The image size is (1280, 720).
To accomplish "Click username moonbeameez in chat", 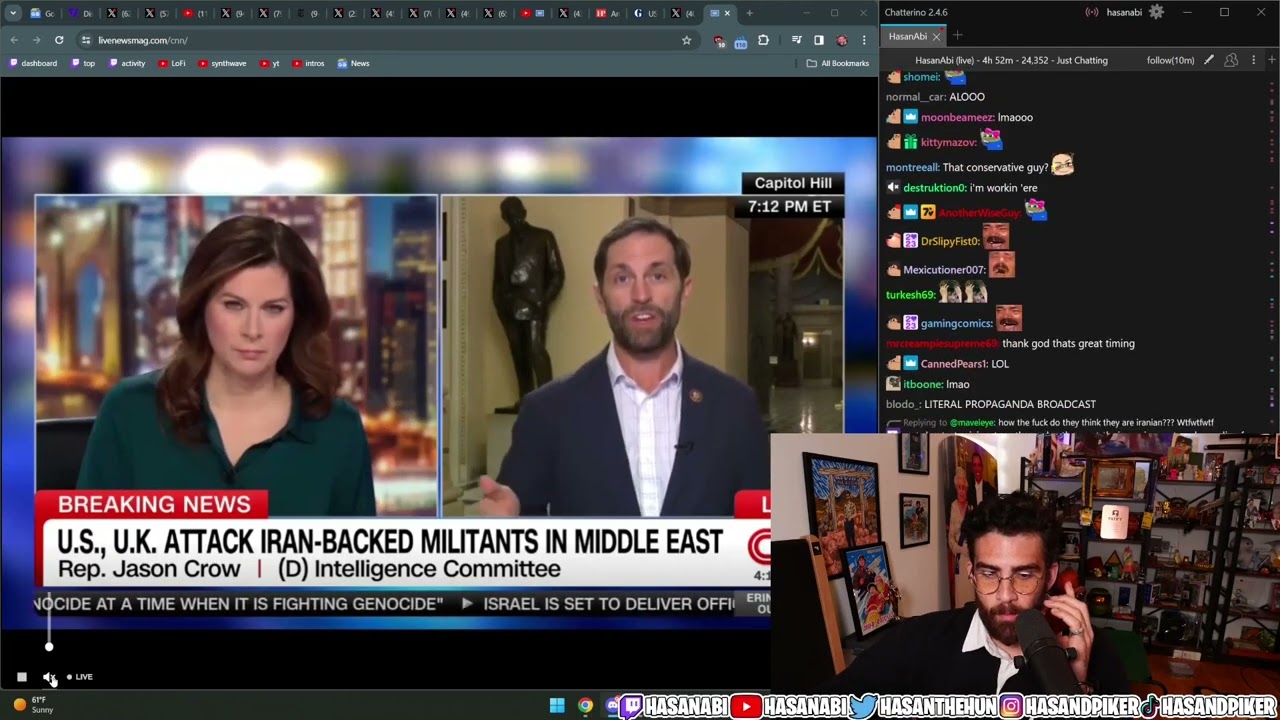I will (x=958, y=117).
